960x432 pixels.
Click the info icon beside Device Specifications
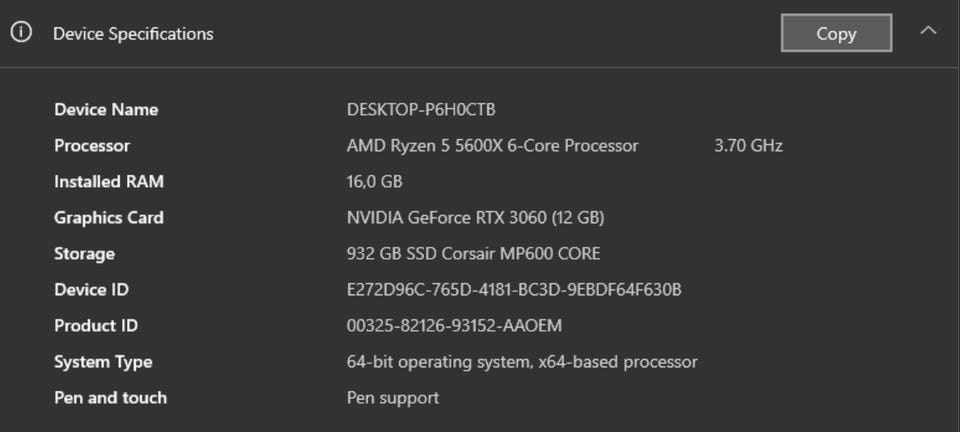(21, 33)
